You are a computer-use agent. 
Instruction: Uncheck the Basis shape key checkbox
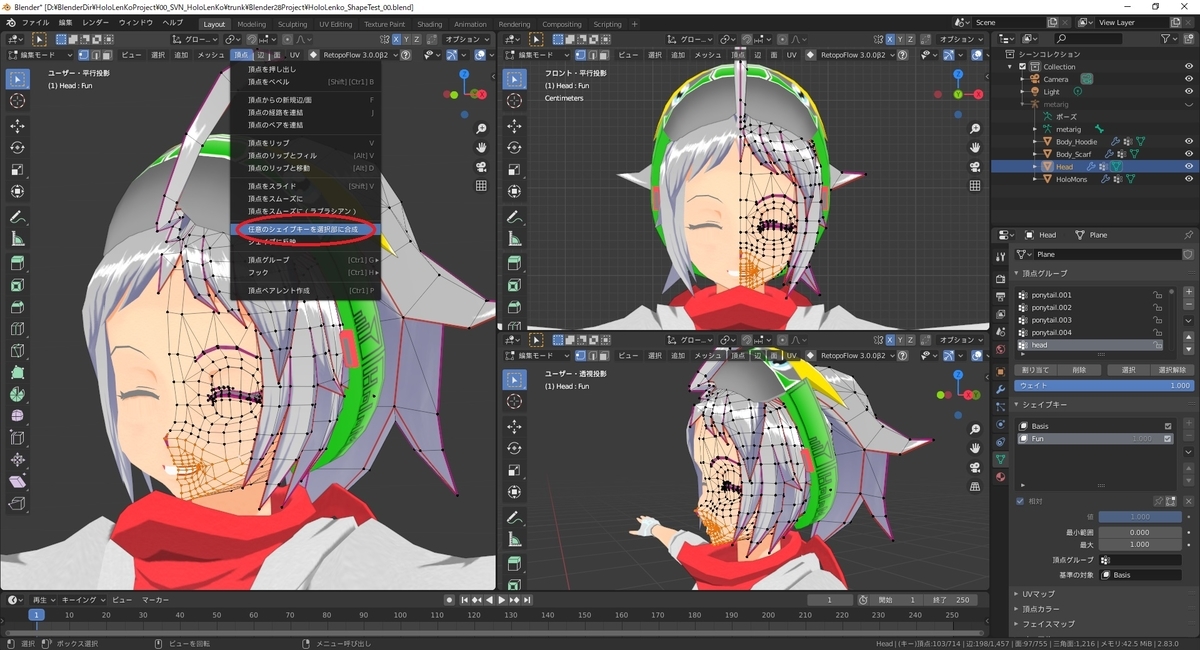pyautogui.click(x=1168, y=426)
